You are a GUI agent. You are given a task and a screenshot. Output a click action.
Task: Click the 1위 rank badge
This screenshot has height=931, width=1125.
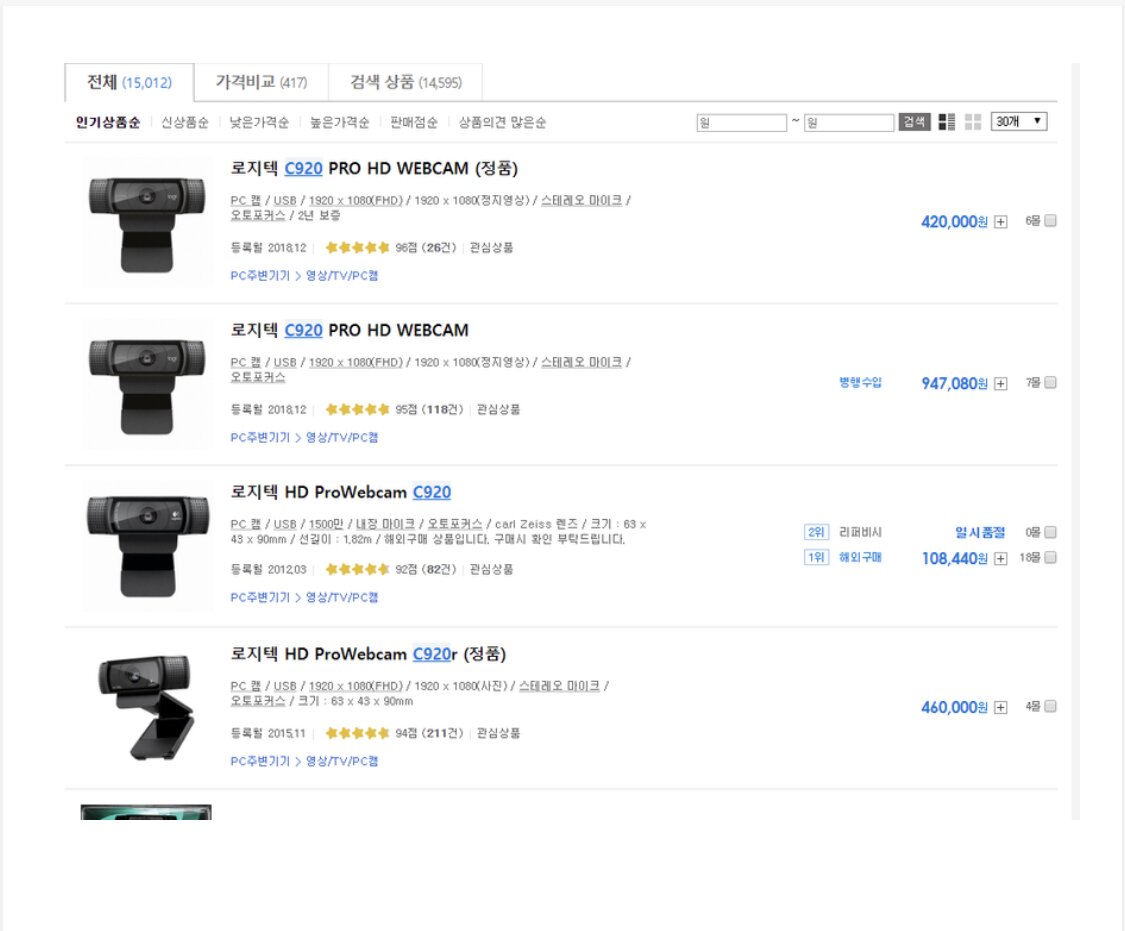[816, 557]
